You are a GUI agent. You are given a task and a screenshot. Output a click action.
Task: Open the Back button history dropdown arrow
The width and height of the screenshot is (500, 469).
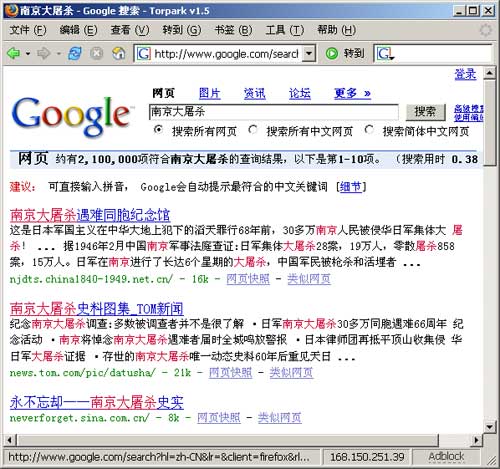tap(28, 54)
